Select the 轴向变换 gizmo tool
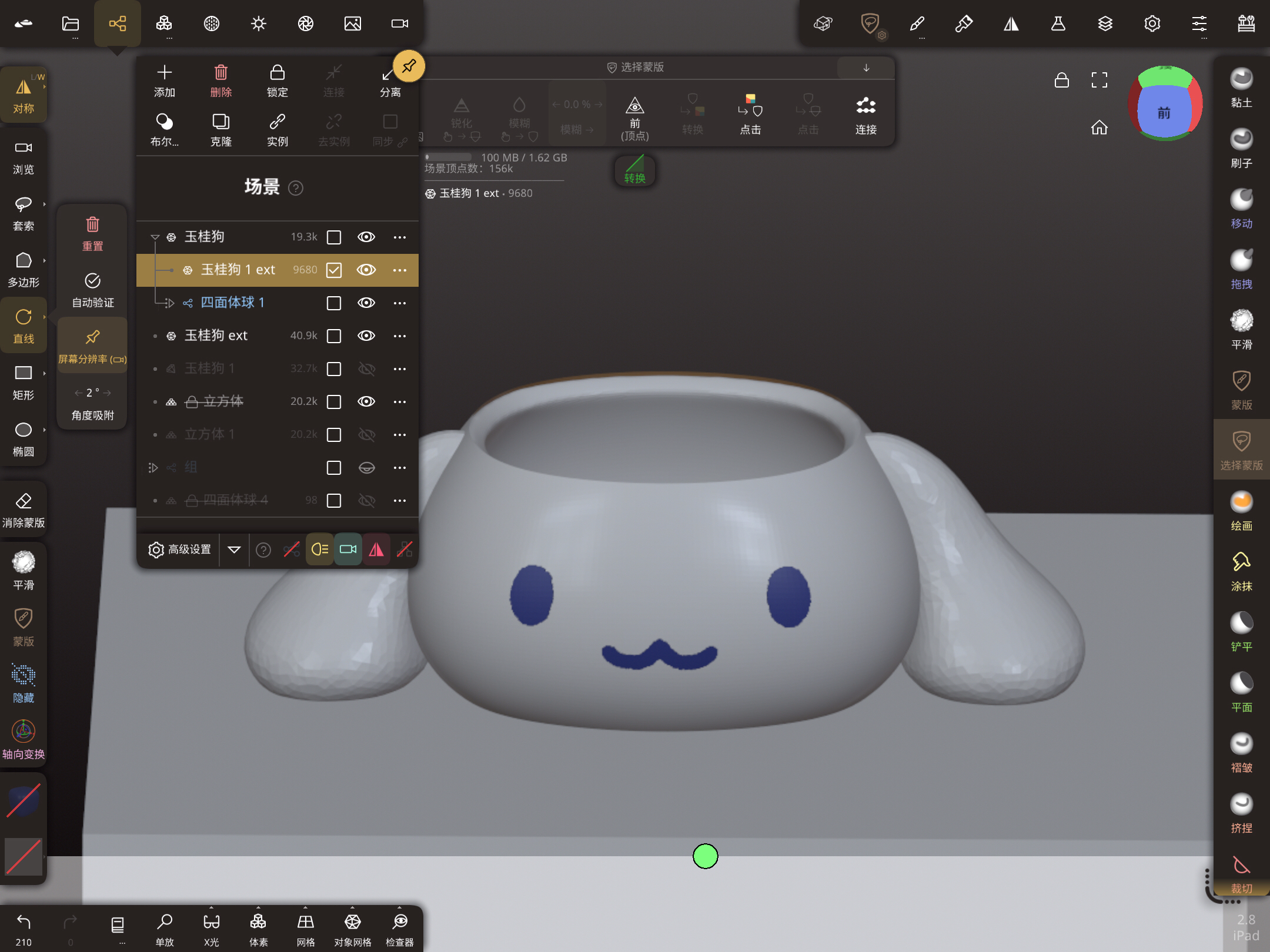Image resolution: width=1270 pixels, height=952 pixels. tap(23, 739)
